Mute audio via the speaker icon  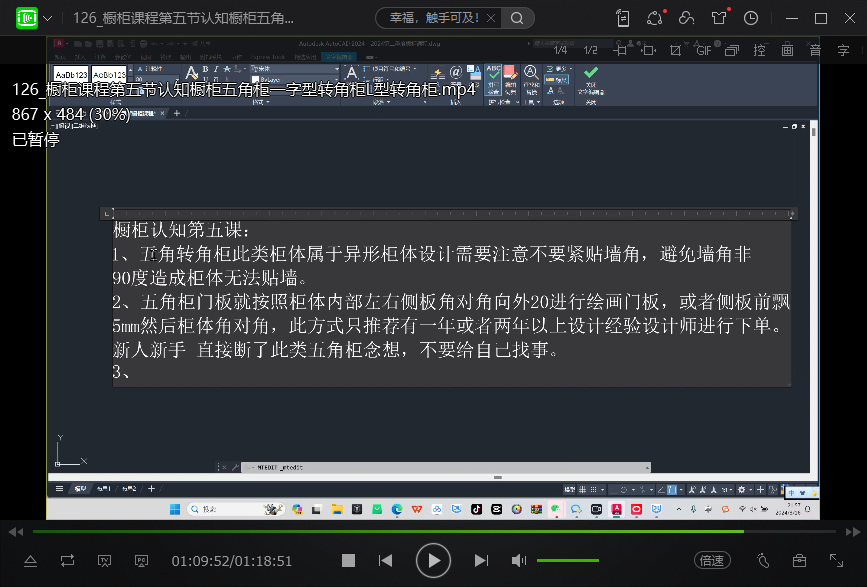519,561
